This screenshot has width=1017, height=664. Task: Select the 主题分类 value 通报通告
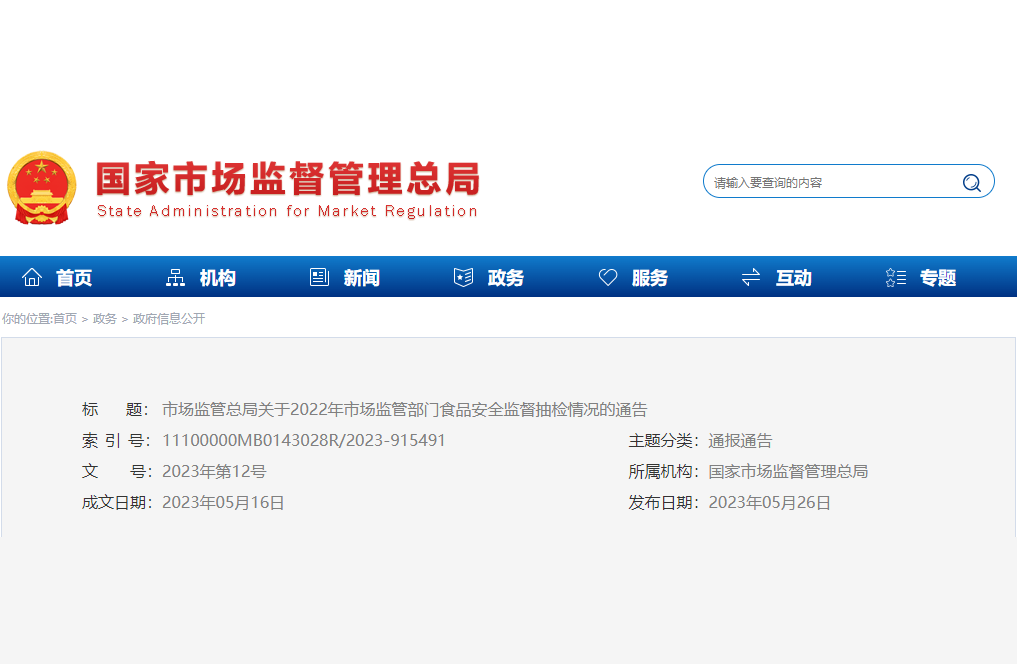click(x=740, y=441)
